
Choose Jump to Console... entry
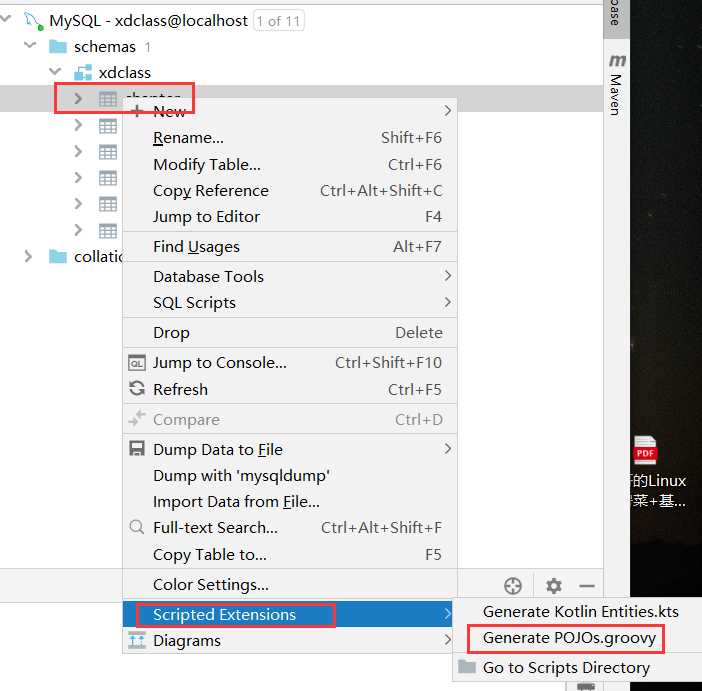click(x=289, y=363)
